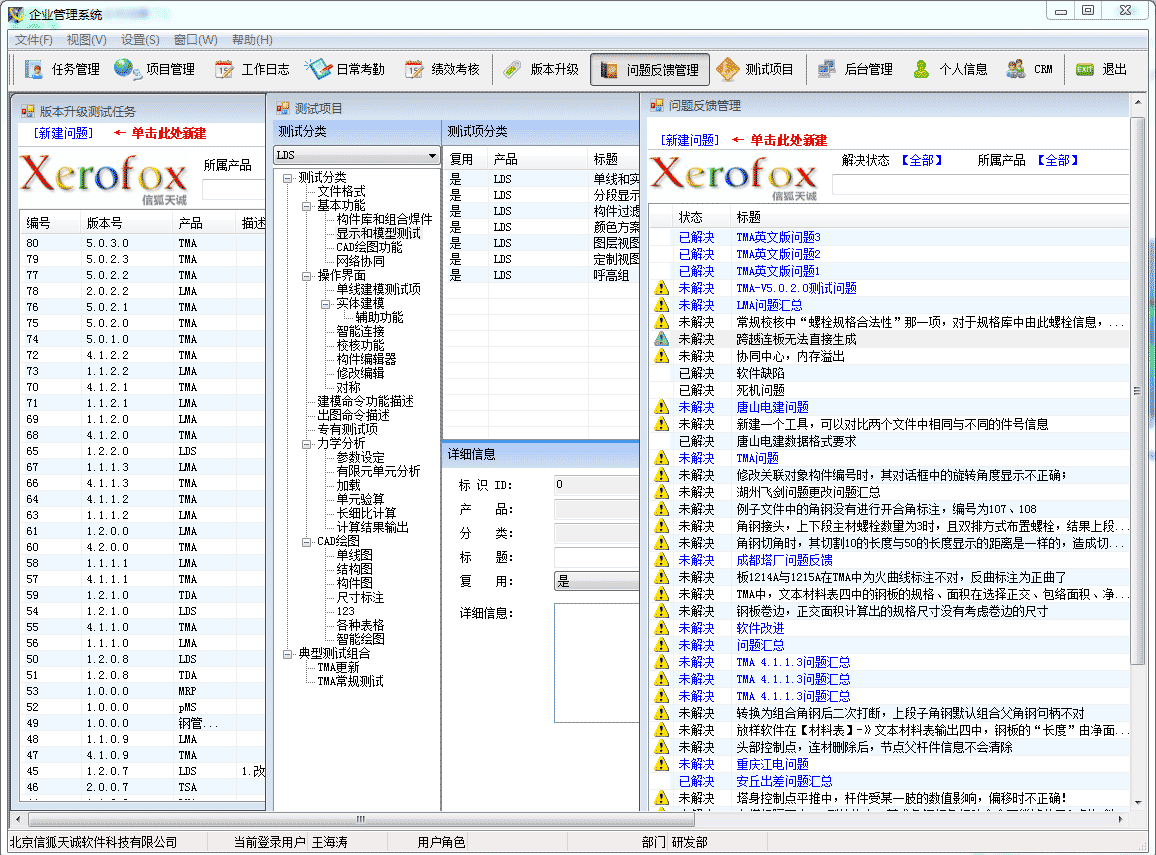The image size is (1156, 855).
Task: Open the 设置(S) menu
Action: pyautogui.click(x=140, y=40)
